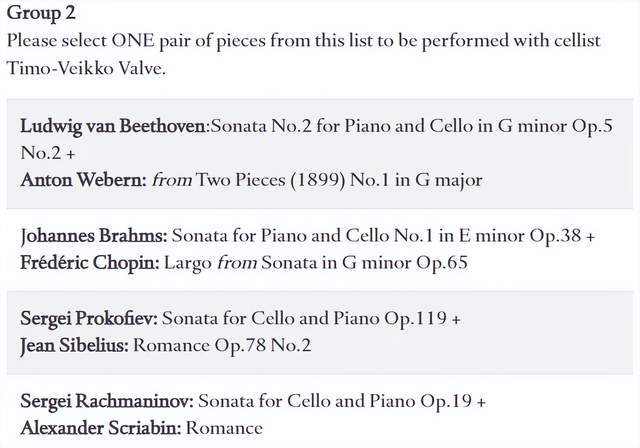Viewport: 640px width, 448px height.
Task: Click the Largo from Sonata Op.65 text
Action: click(x=316, y=263)
